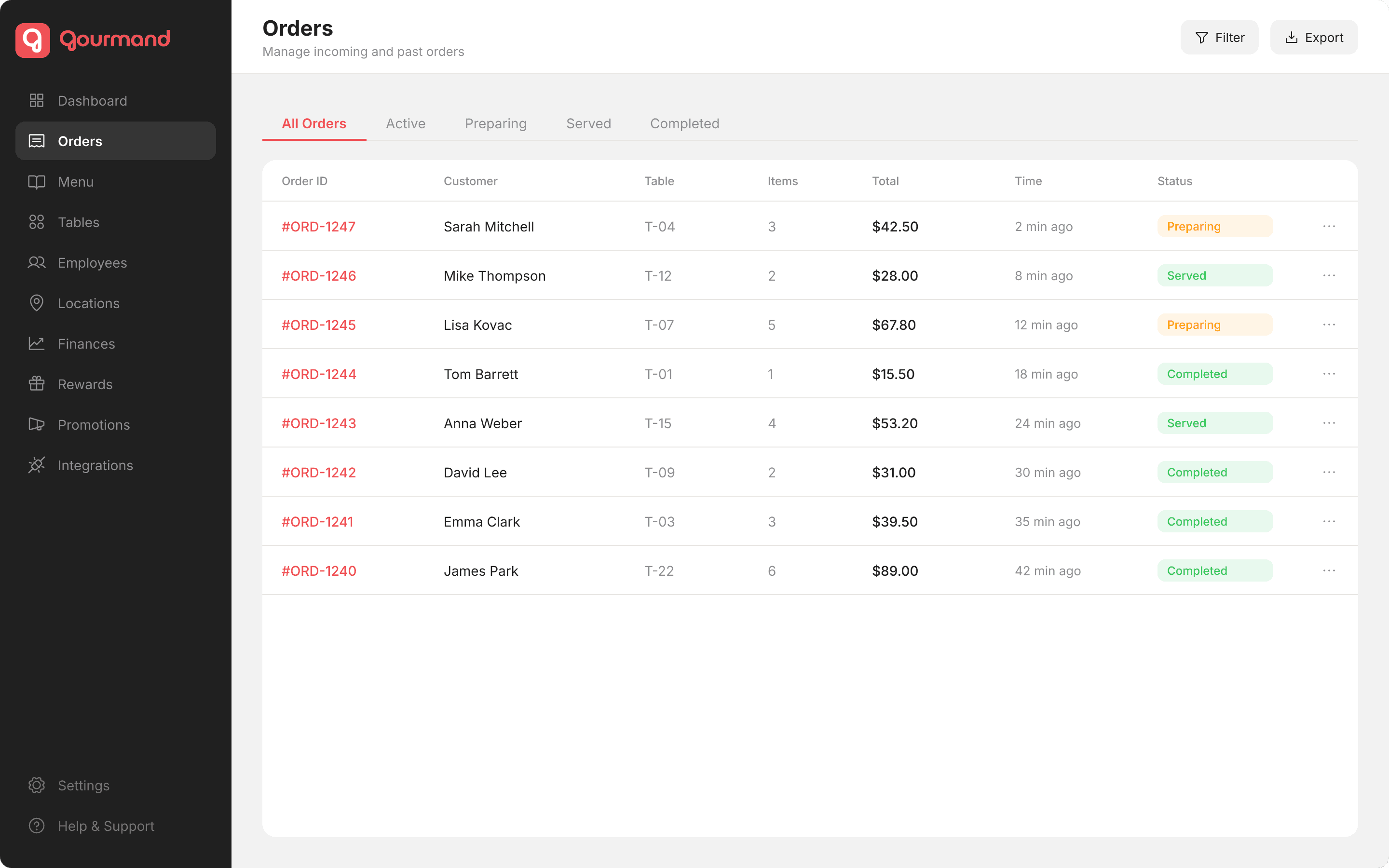1389x868 pixels.
Task: Go to Tables via its icon
Action: pyautogui.click(x=37, y=222)
